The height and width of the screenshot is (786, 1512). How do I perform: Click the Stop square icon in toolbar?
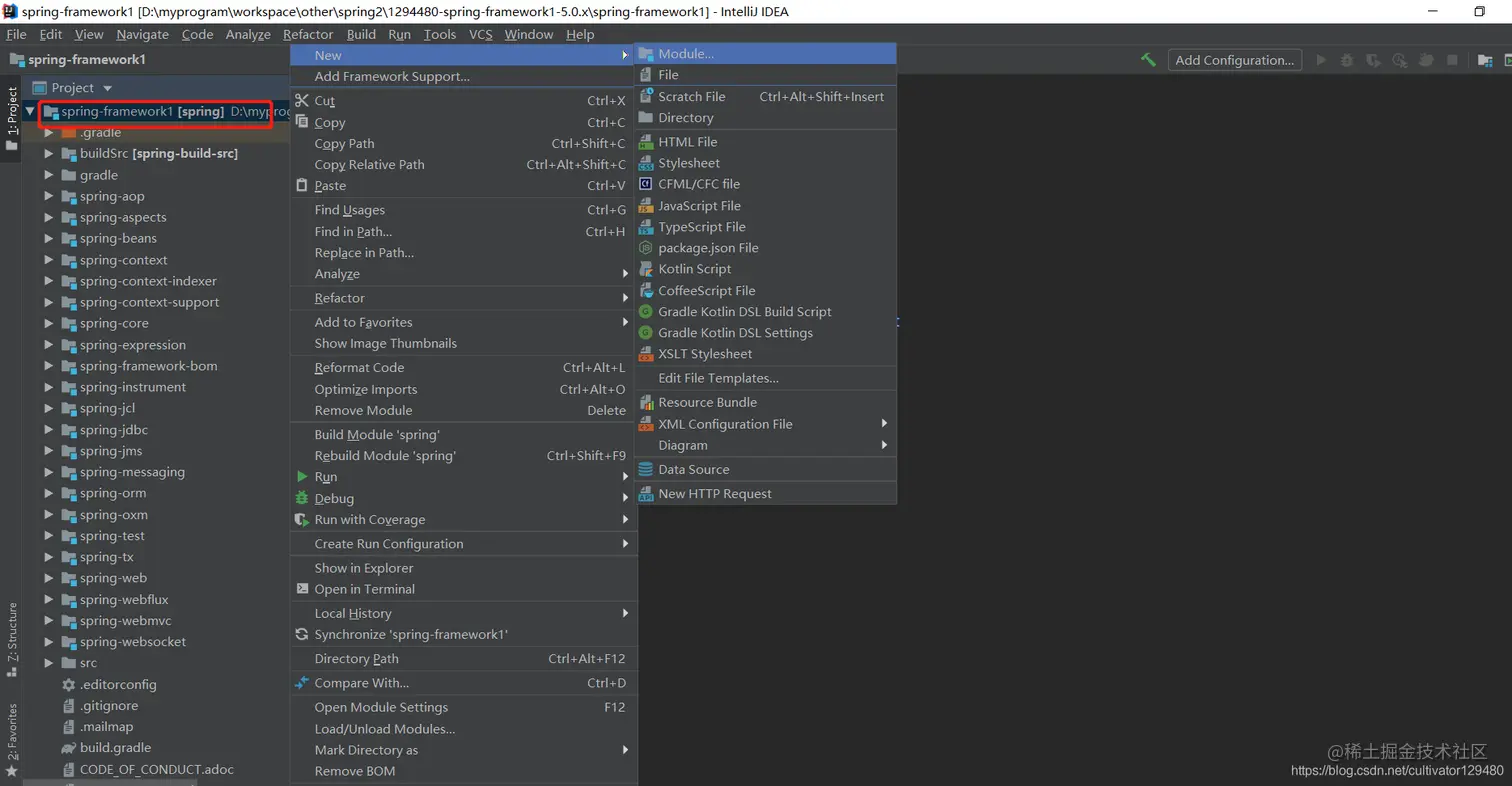click(x=1452, y=60)
